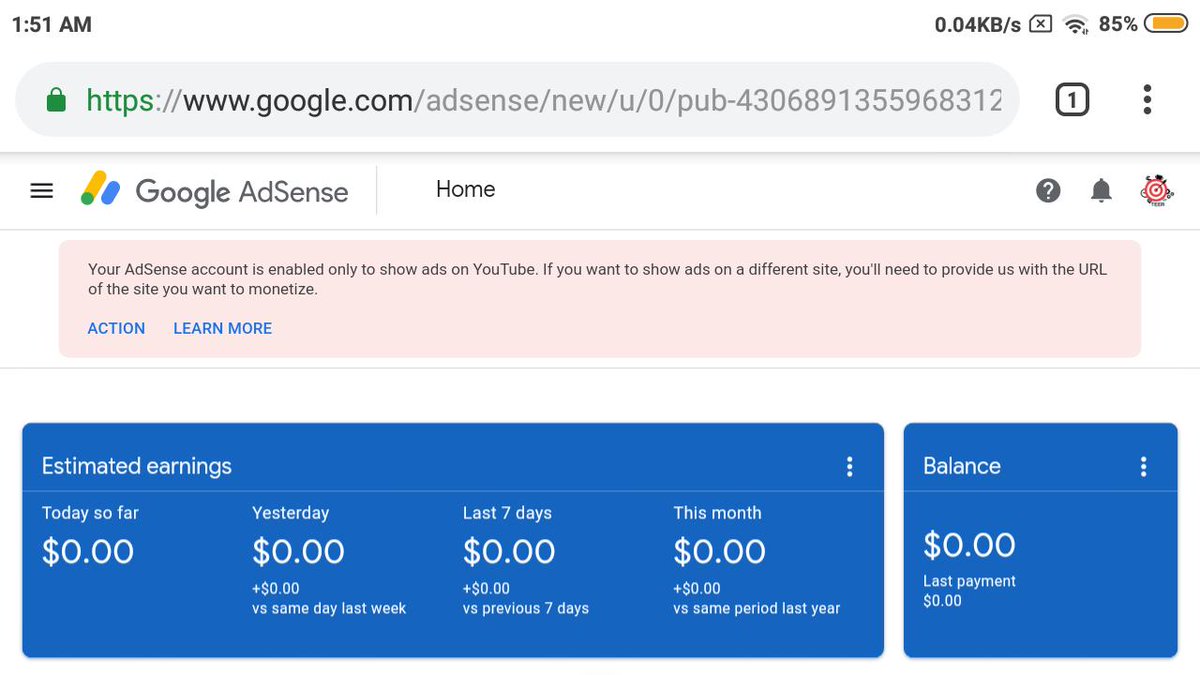Tap the Wi-Fi icon in status bar
Viewport: 1200px width, 675px height.
[1076, 25]
